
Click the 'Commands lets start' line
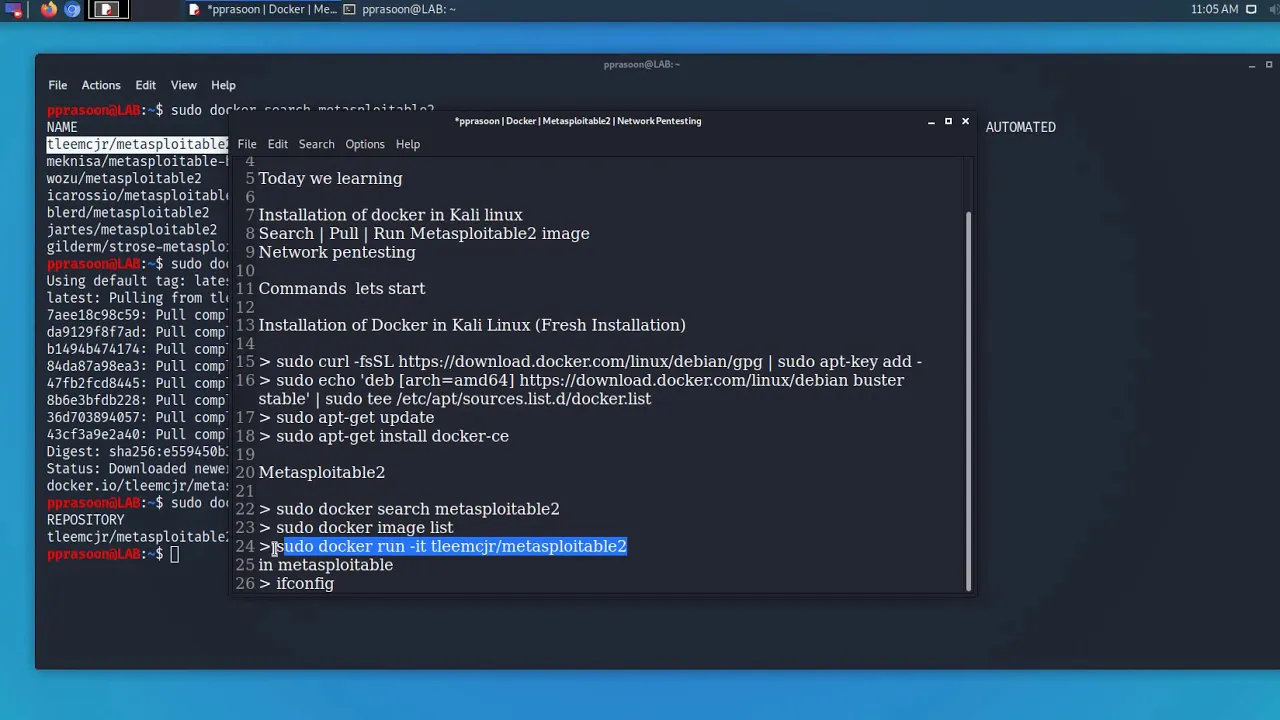342,289
